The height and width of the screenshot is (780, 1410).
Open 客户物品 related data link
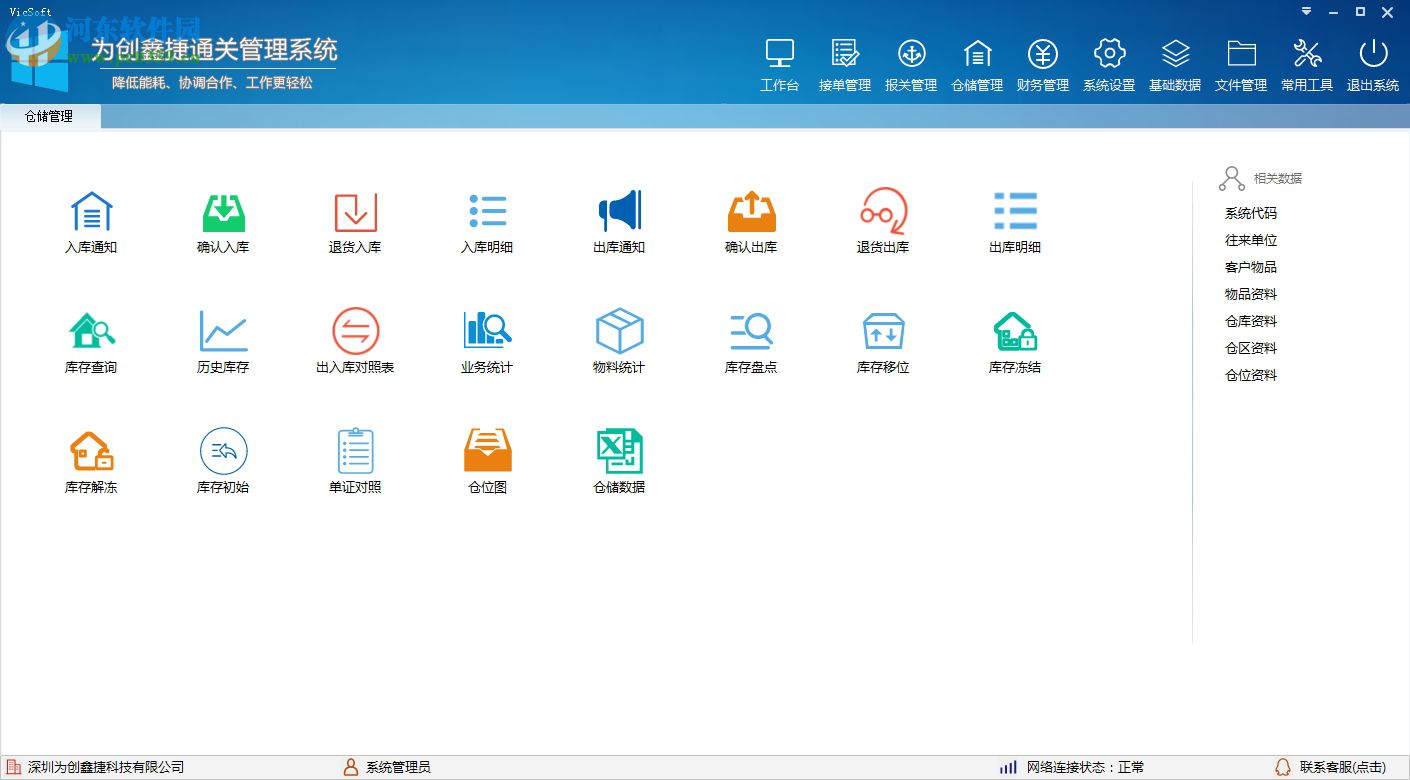[1251, 267]
